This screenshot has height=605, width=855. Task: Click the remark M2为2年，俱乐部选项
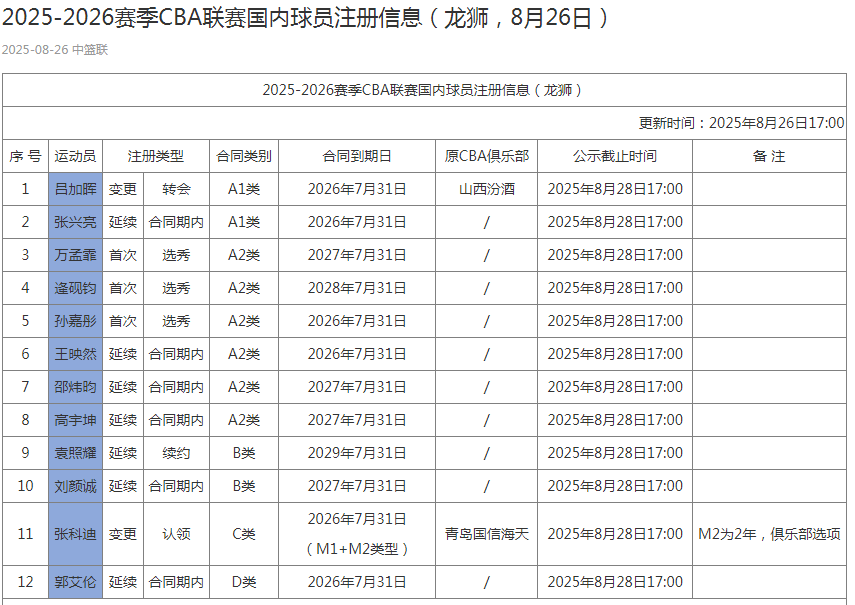(768, 532)
